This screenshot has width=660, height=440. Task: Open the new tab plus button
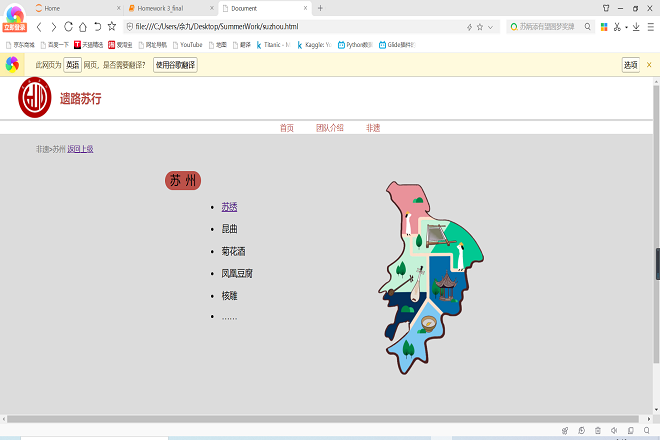point(320,8)
